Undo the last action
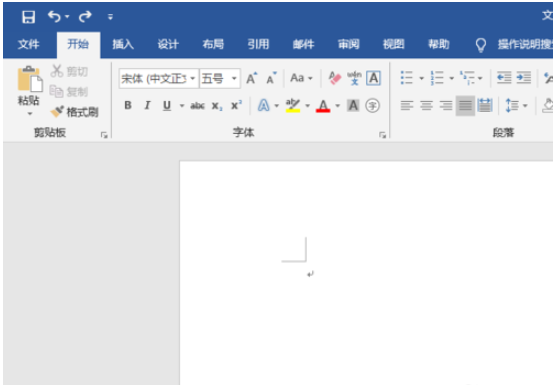This screenshot has height=385, width=559. tap(55, 16)
